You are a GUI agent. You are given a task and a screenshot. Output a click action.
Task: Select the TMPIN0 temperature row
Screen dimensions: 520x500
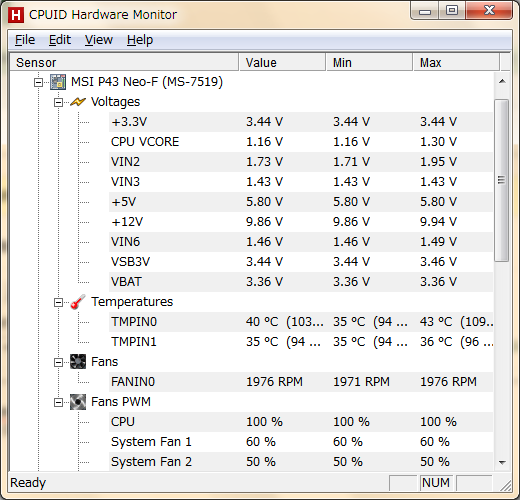(301, 322)
